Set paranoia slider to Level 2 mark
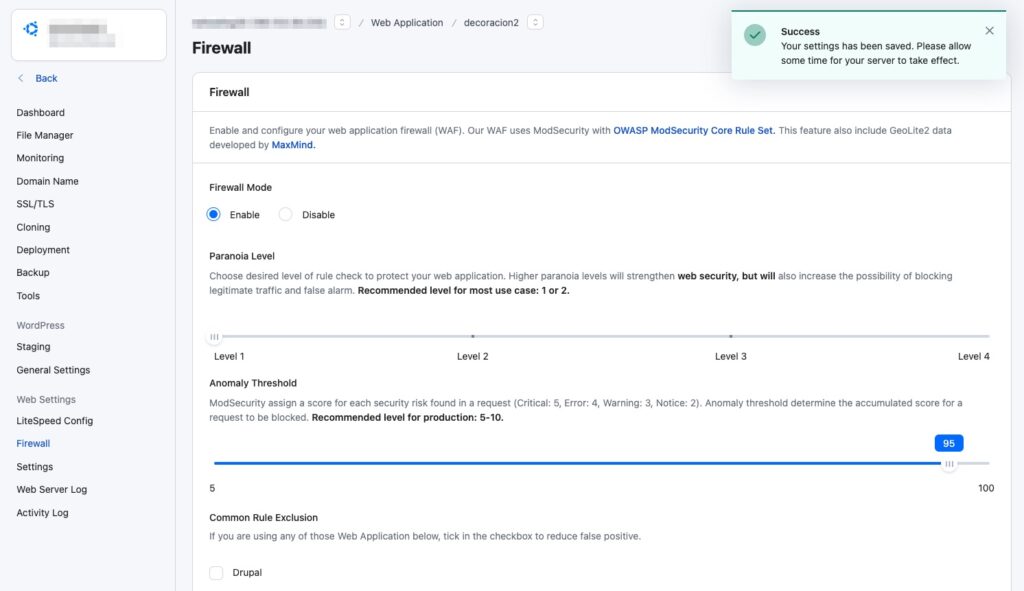This screenshot has width=1024, height=591. pos(473,336)
